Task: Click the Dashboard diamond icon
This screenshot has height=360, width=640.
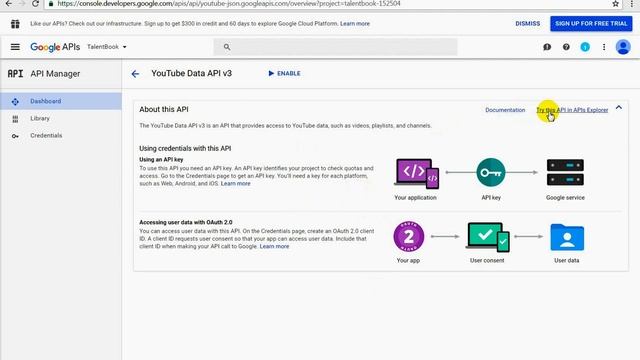Action: click(x=15, y=101)
